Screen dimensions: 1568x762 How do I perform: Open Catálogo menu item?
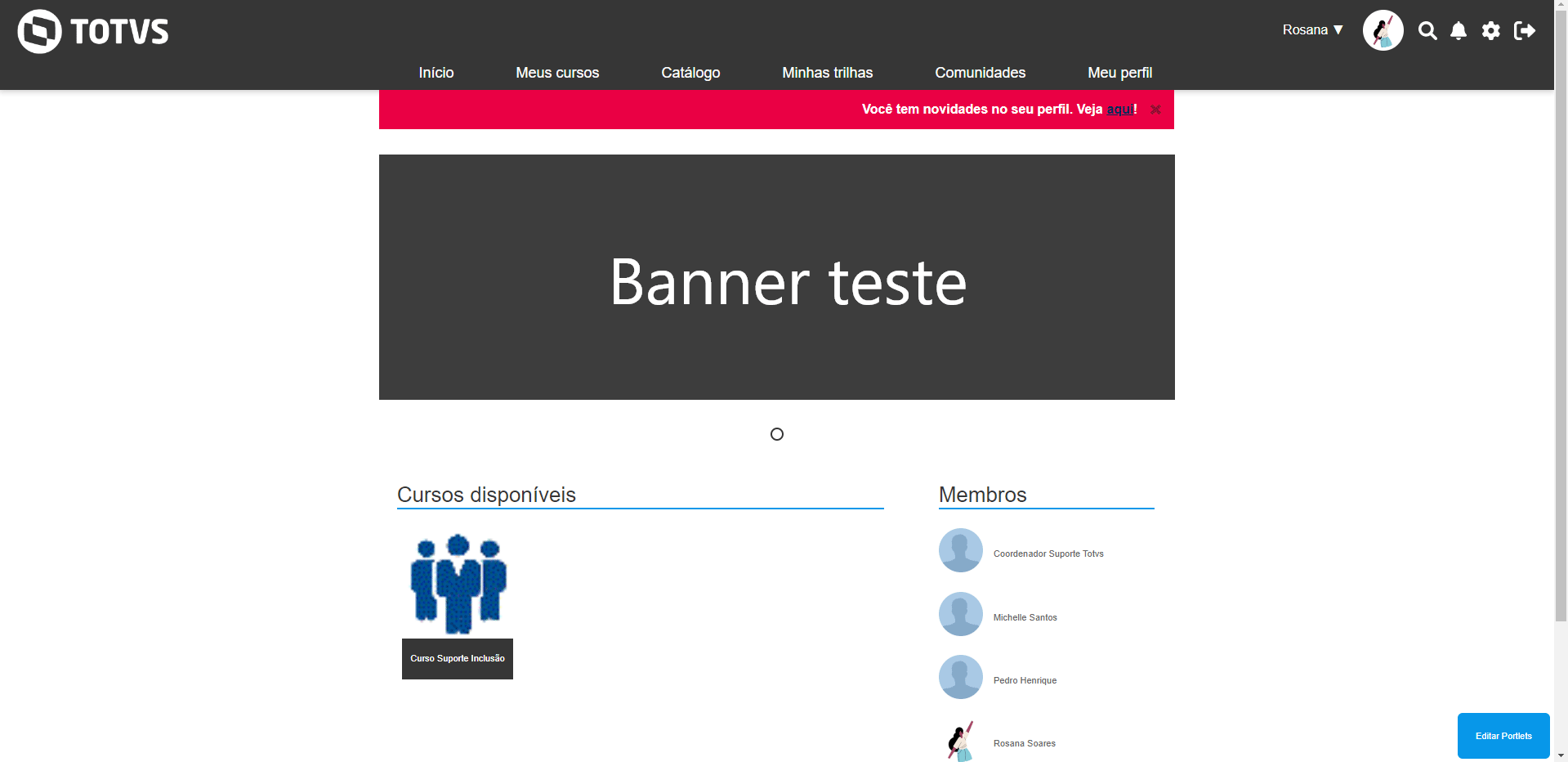690,73
